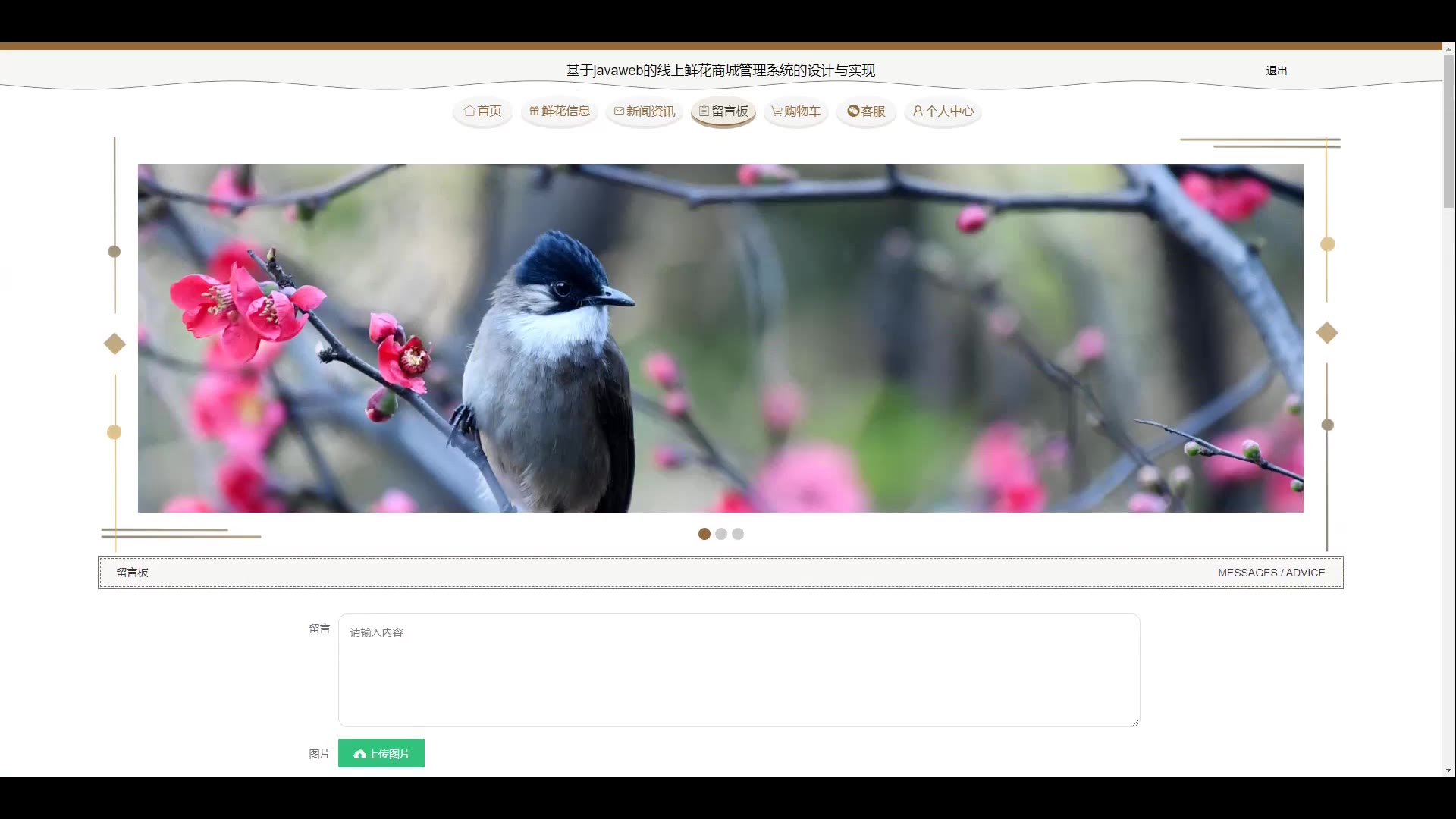Open 客服 customer service chat
Screen dimensions: 1456x819
click(x=866, y=111)
